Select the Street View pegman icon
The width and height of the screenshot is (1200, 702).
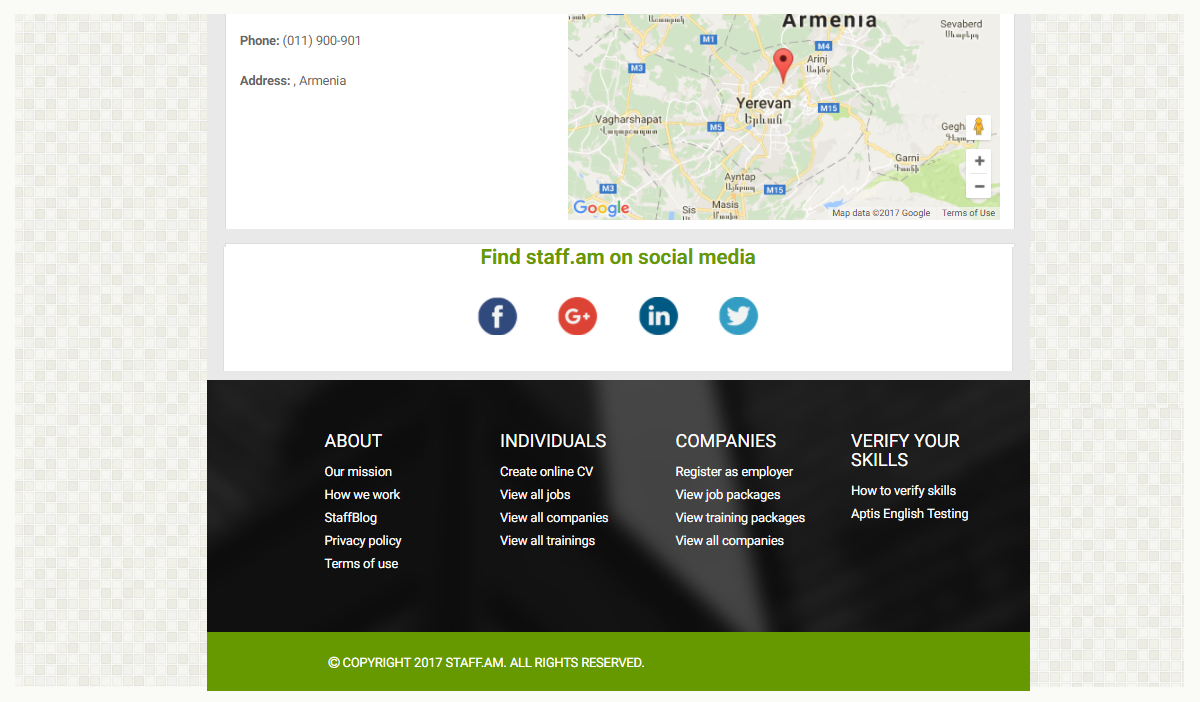979,127
